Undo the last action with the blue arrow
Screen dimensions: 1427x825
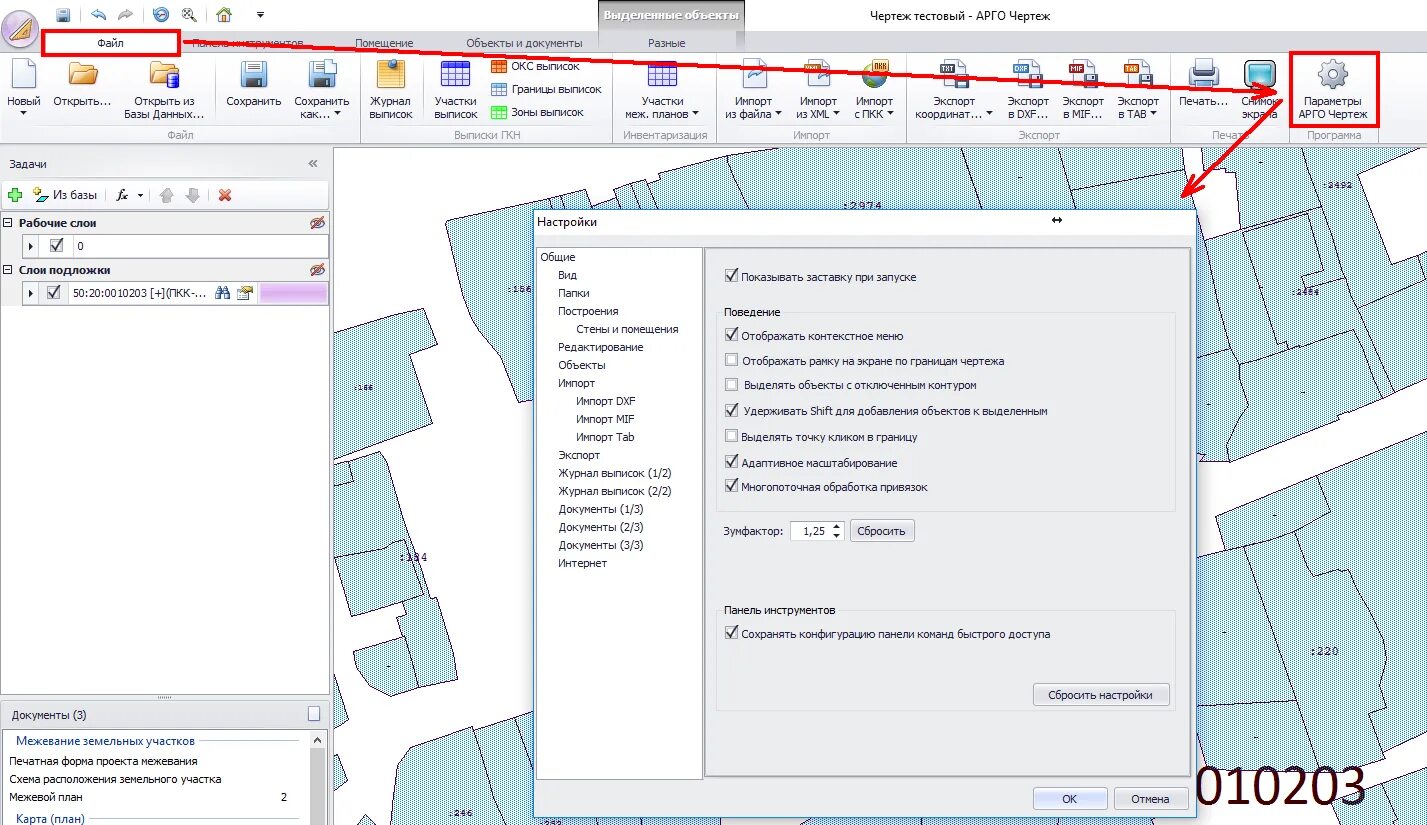pos(98,15)
